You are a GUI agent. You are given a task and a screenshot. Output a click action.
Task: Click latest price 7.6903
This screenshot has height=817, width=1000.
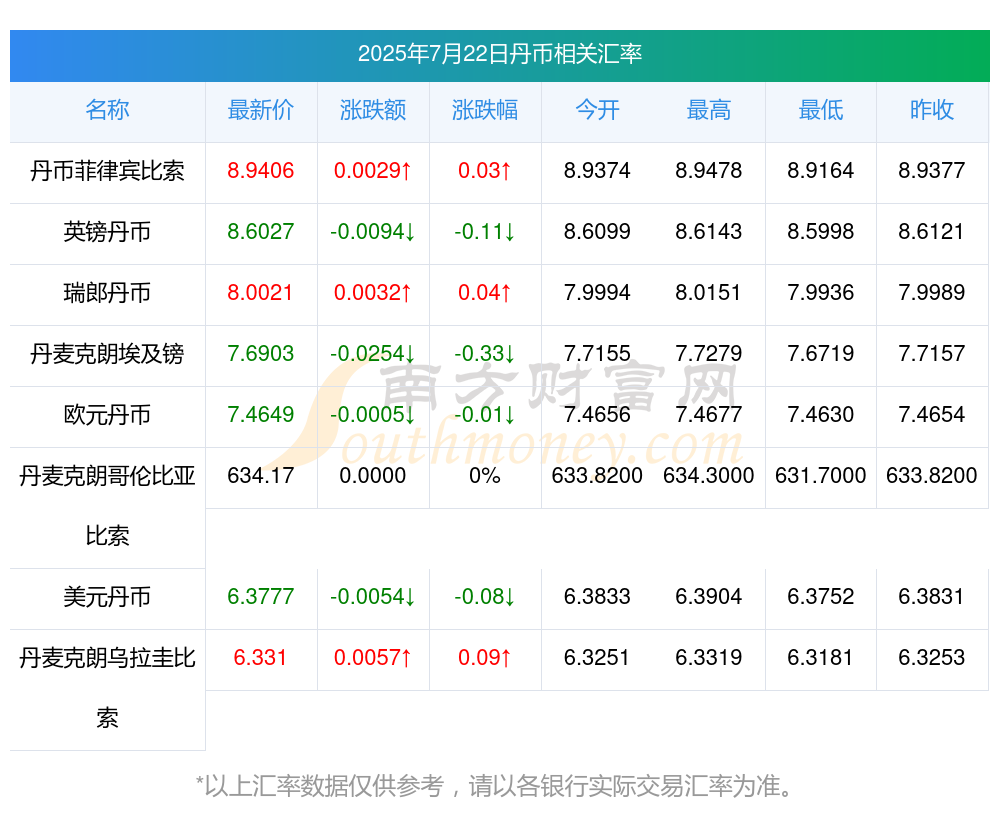pos(260,353)
